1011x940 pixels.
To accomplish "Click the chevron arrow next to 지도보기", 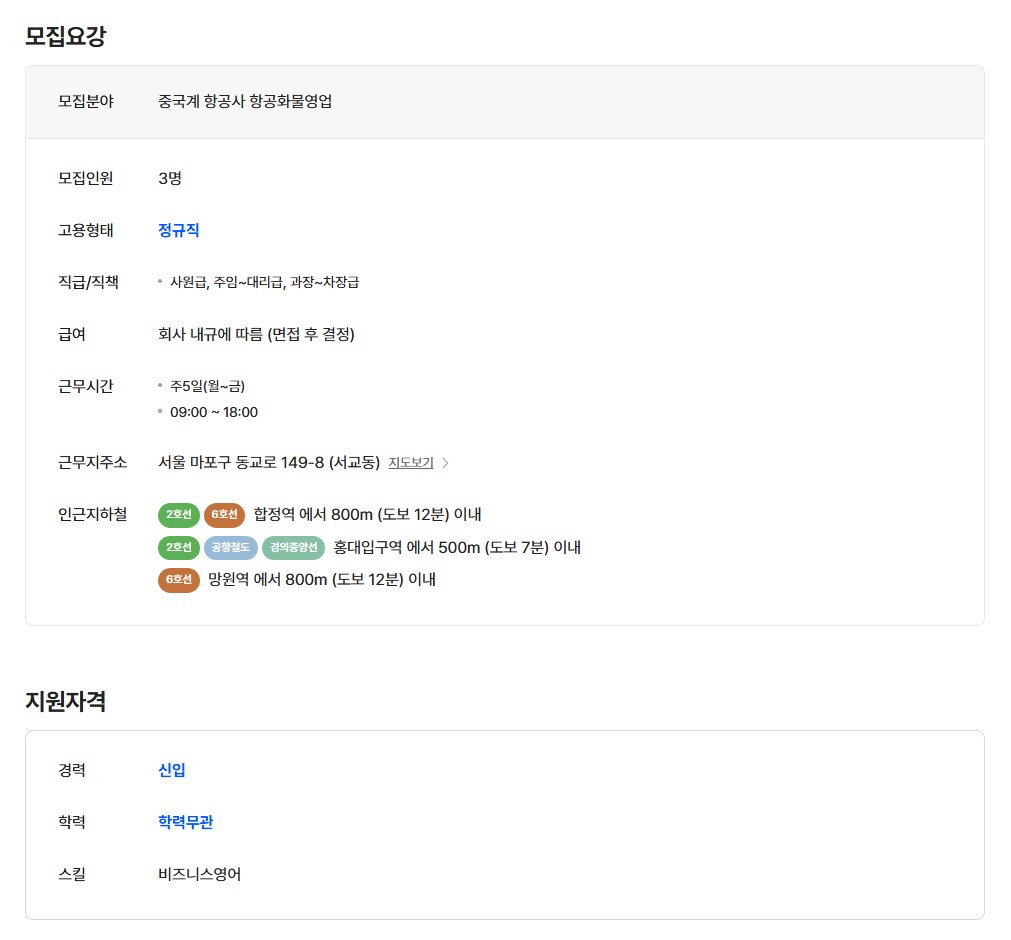I will (x=446, y=463).
